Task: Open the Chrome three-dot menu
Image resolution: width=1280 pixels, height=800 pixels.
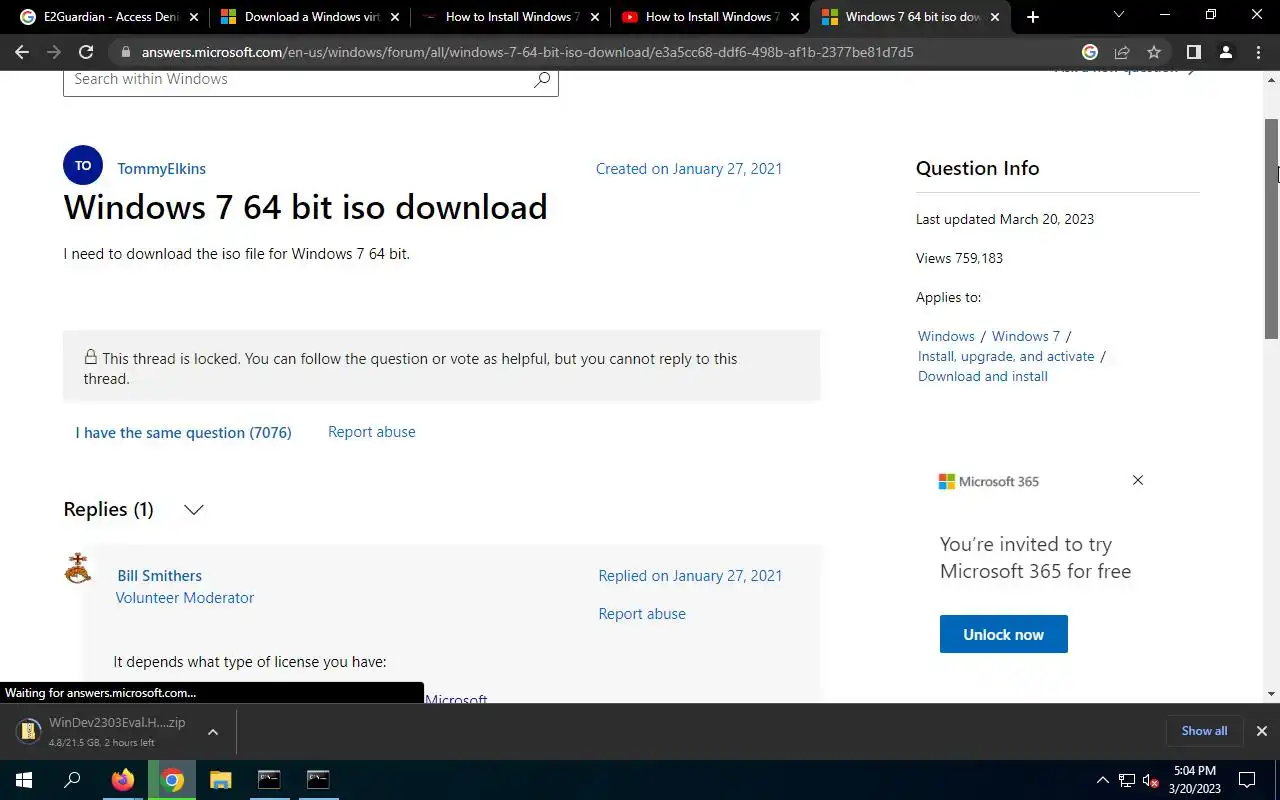Action: click(1258, 52)
